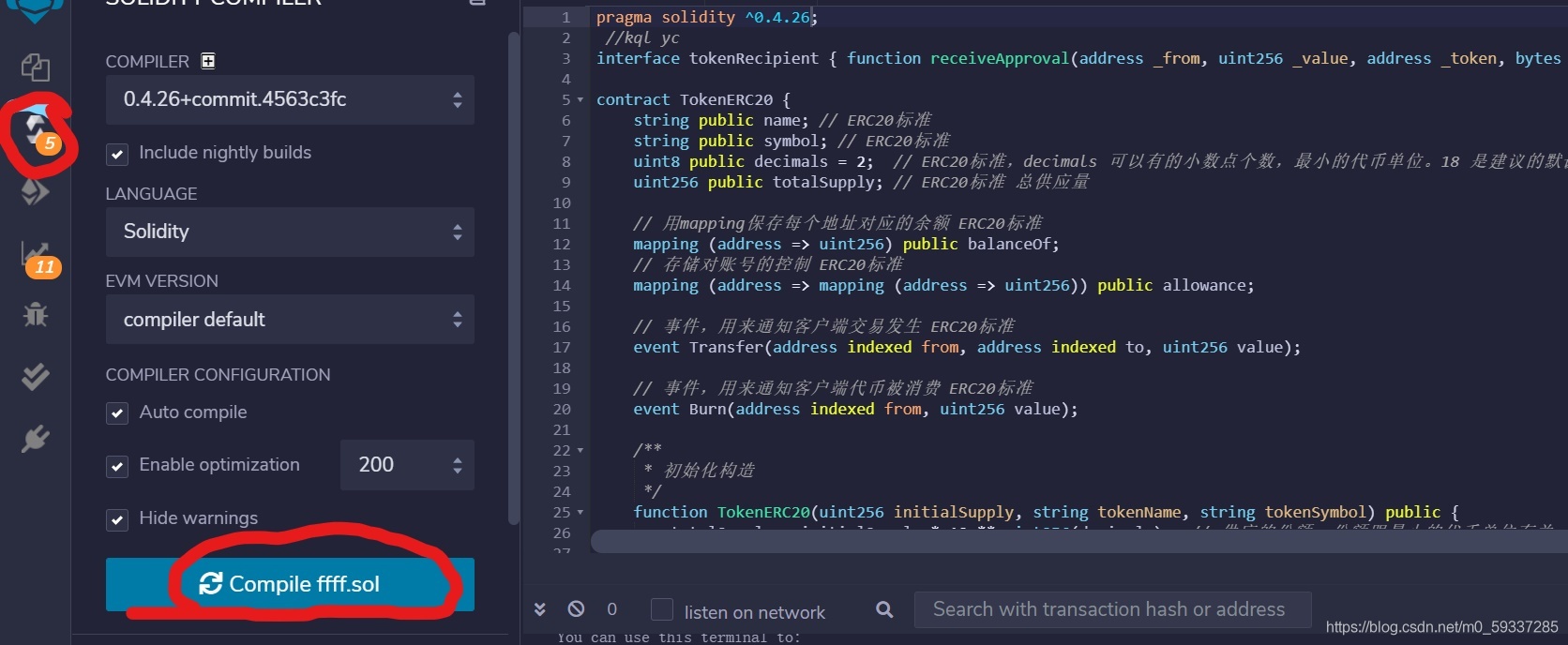Click Compile ffff.sol button
This screenshot has height=645, width=1568.
[x=290, y=584]
